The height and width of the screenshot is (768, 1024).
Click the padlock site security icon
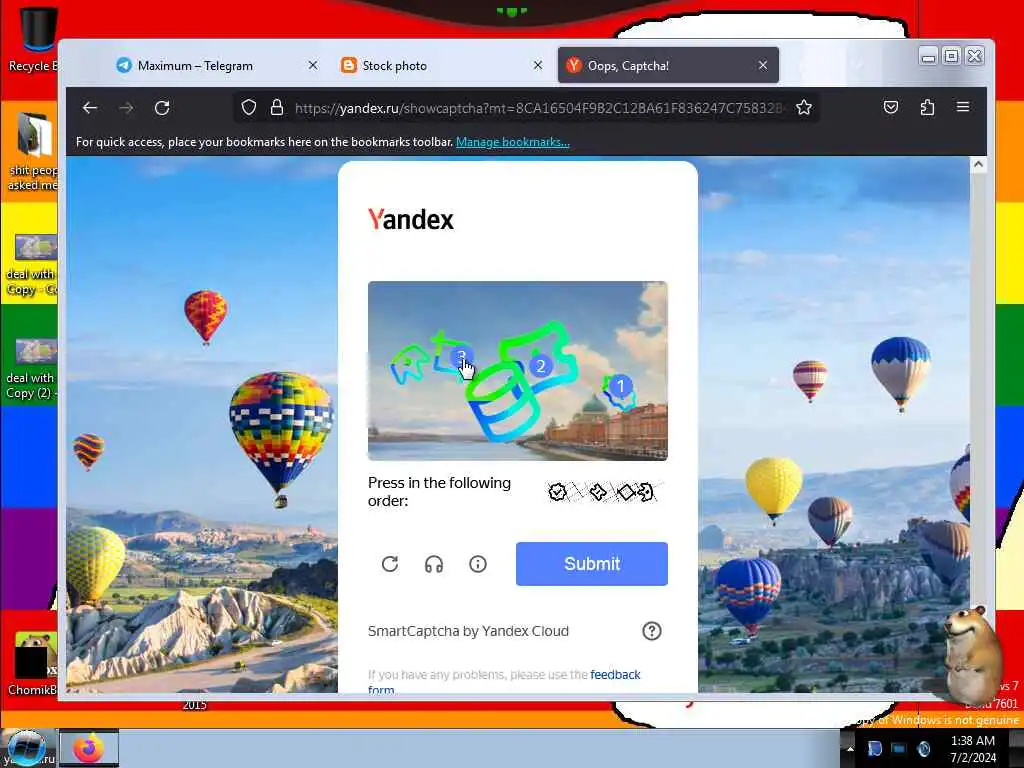coord(277,108)
